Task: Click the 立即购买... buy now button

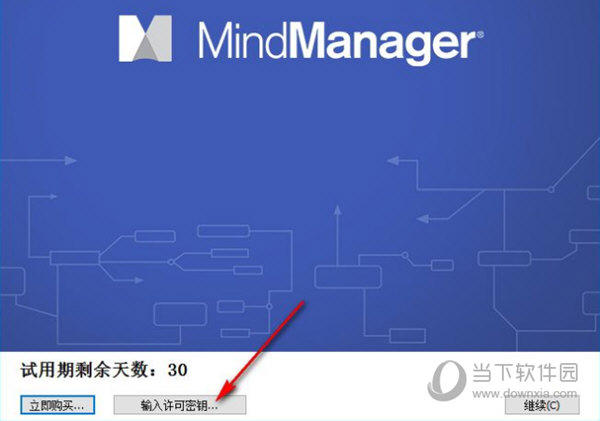Action: pyautogui.click(x=57, y=405)
